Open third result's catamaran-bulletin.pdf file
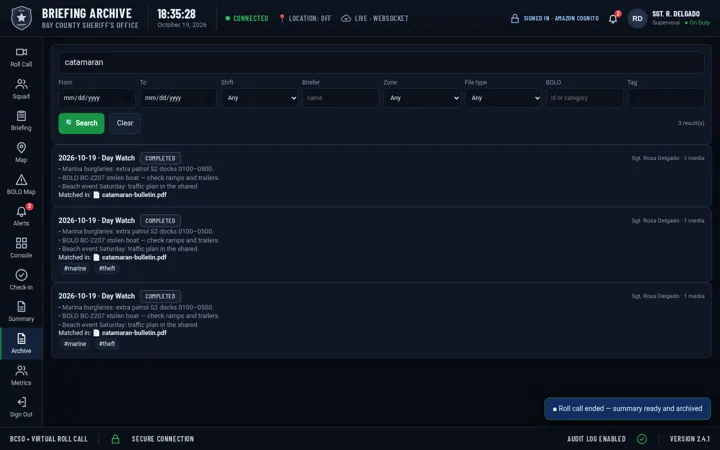Screen dimensions: 720x450 tap(134, 333)
